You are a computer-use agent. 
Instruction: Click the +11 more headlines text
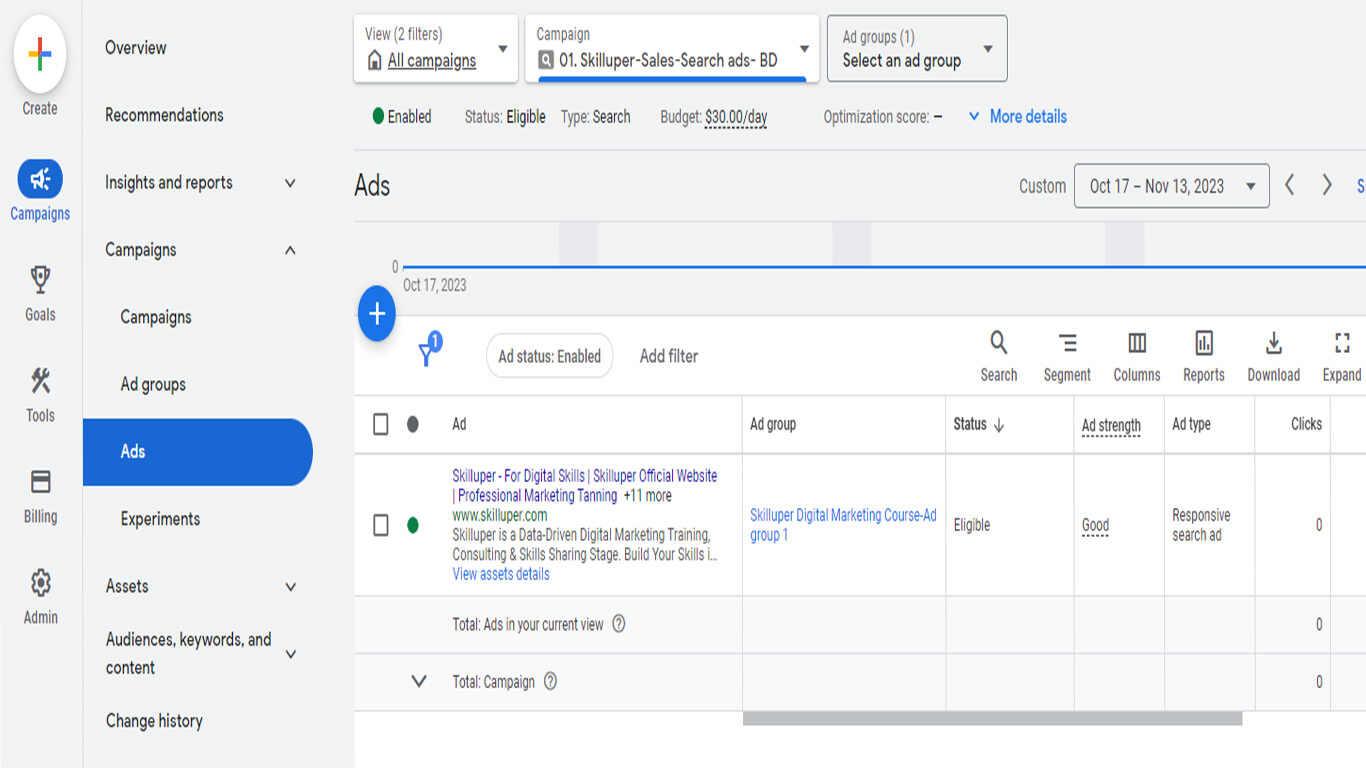point(647,495)
